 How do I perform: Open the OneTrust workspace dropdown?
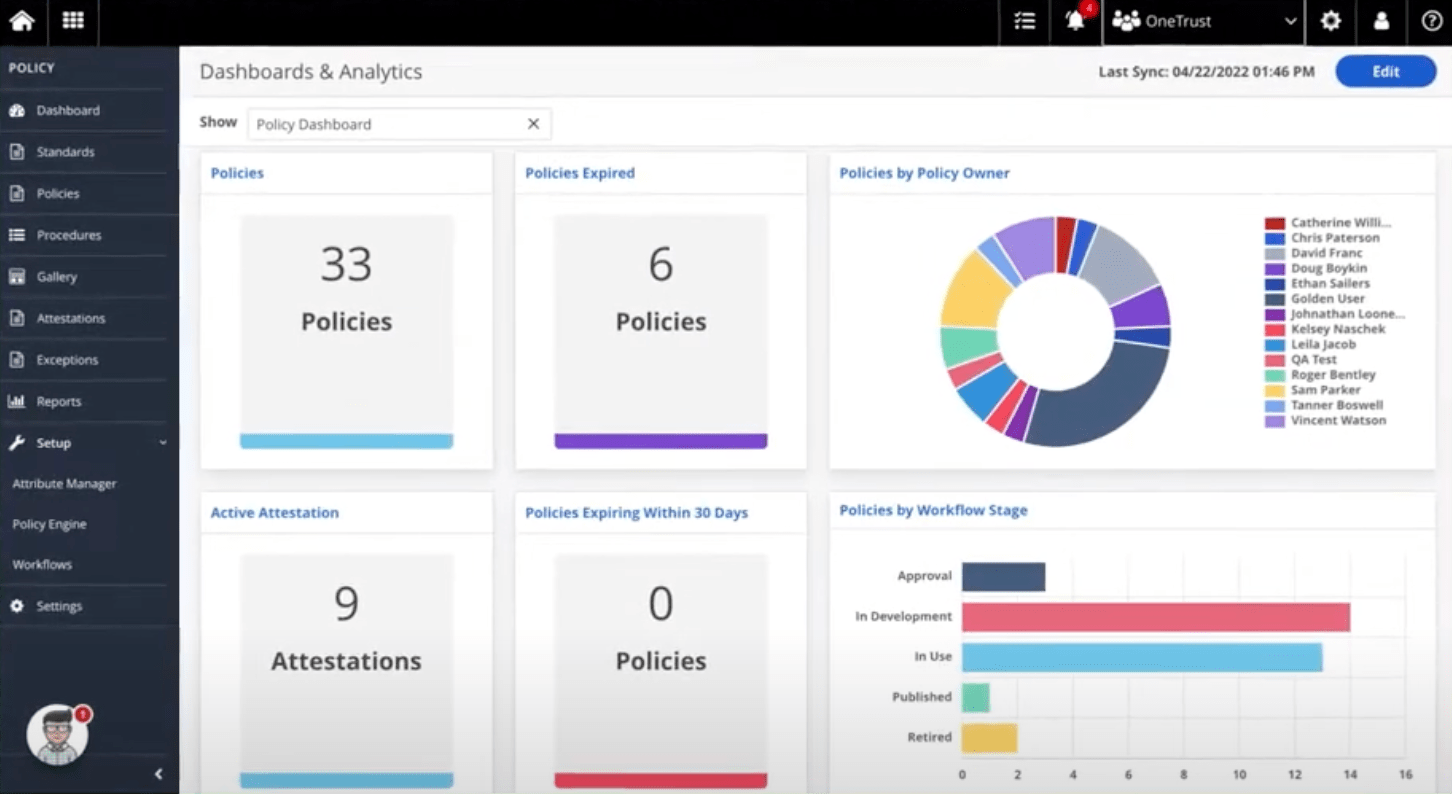1200,21
